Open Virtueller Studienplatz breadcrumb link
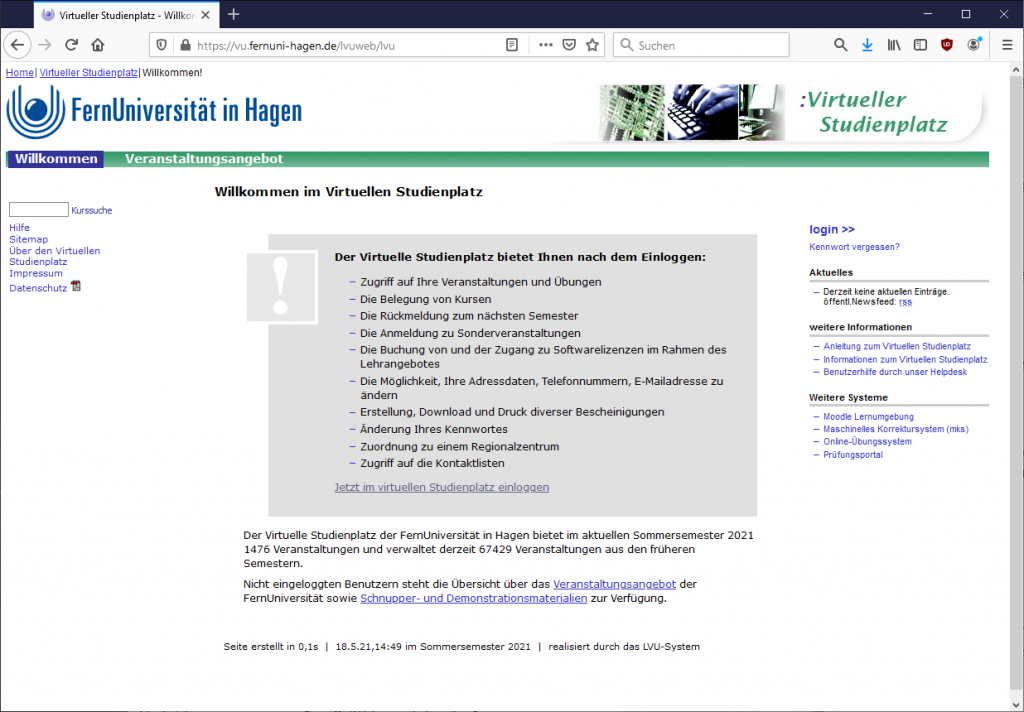Screen dimensions: 1024x712 (89, 73)
